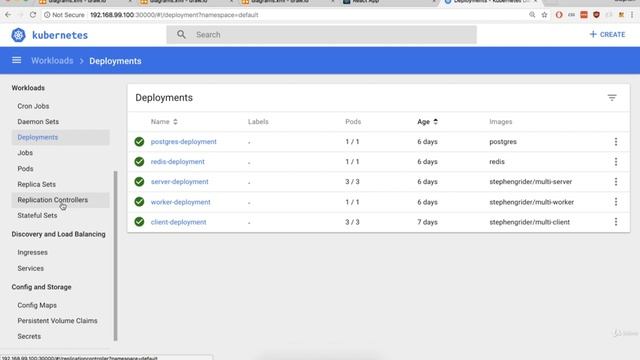This screenshot has width=640, height=360.
Task: Click the Images column header
Action: [x=500, y=122]
